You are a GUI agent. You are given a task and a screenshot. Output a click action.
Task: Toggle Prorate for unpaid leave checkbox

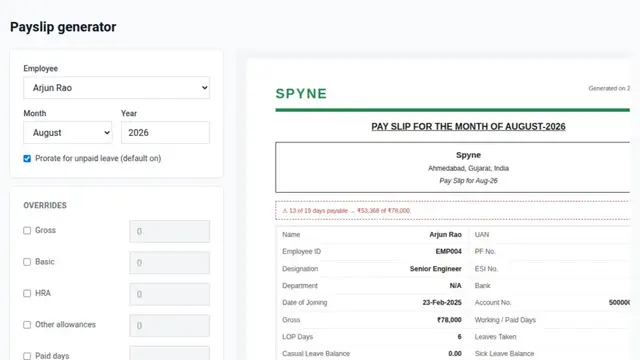click(x=27, y=158)
